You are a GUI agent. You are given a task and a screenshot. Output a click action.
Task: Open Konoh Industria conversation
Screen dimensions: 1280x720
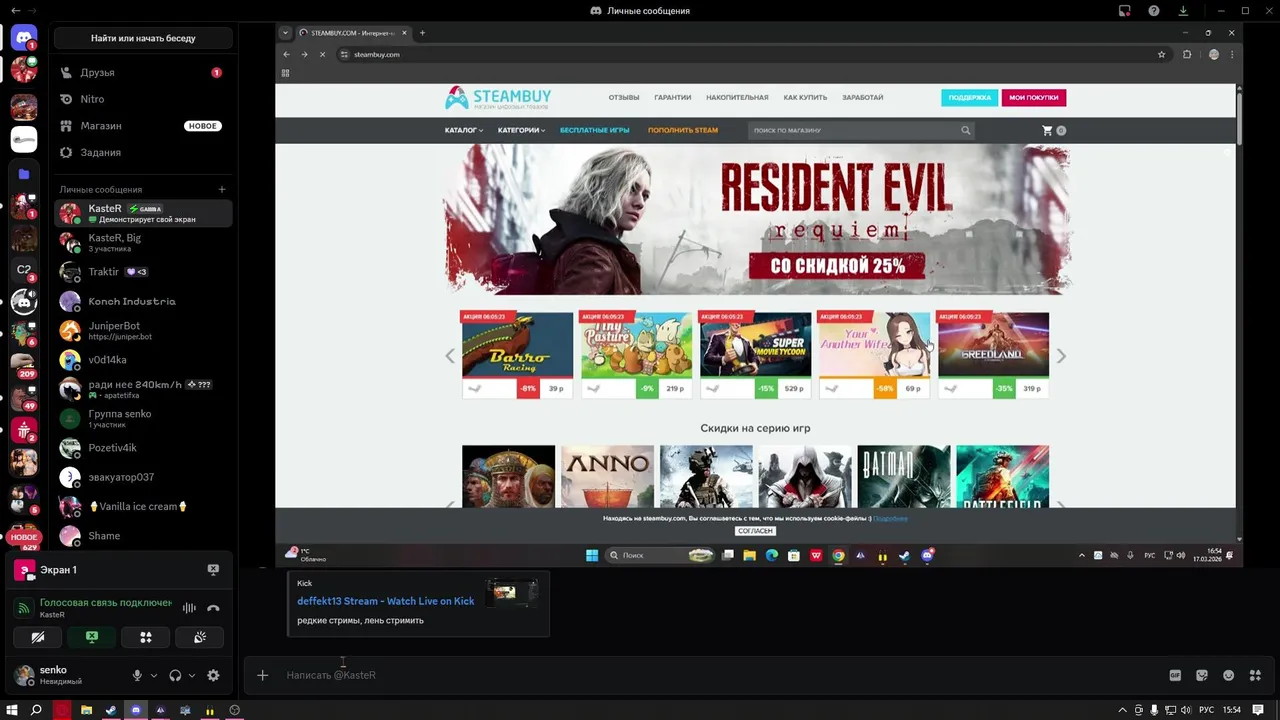tap(143, 301)
